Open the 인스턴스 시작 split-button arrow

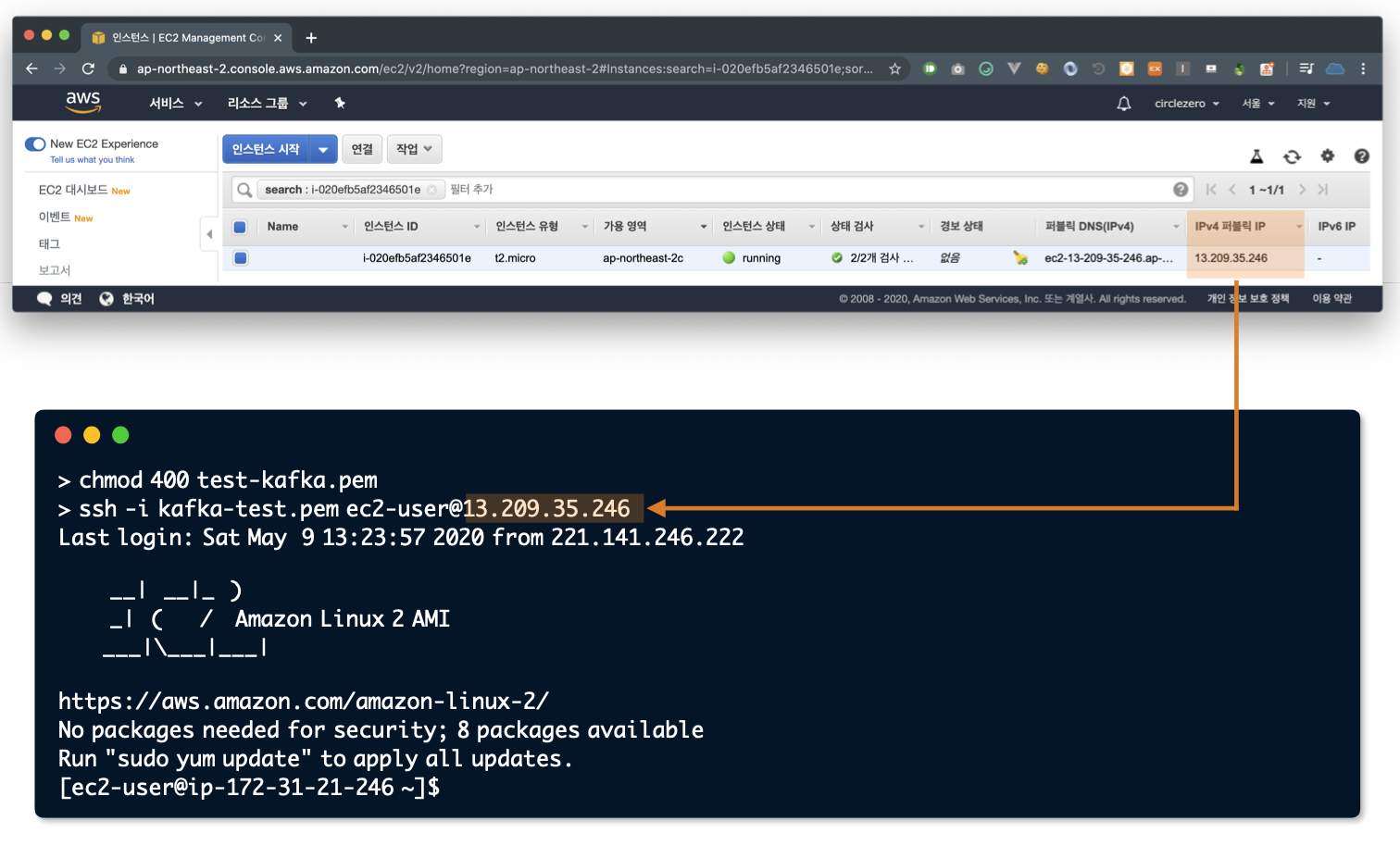click(x=323, y=149)
